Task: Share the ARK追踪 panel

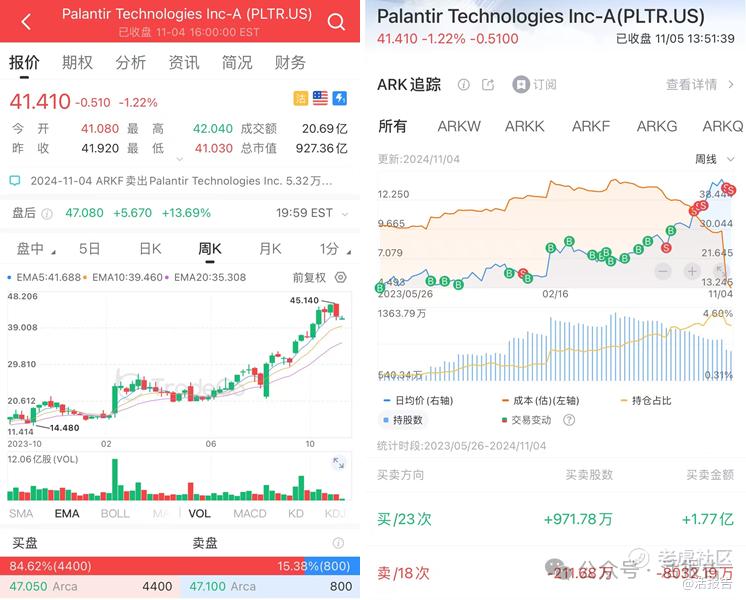Action: coord(488,85)
